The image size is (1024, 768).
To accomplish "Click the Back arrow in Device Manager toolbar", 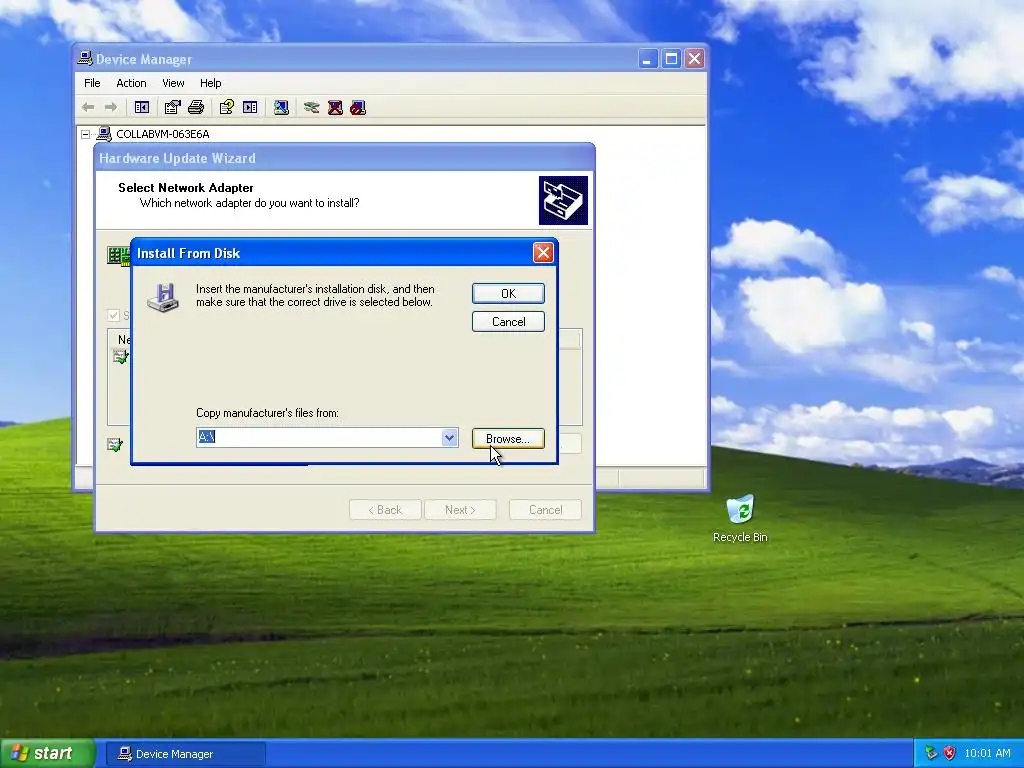I will tap(88, 107).
